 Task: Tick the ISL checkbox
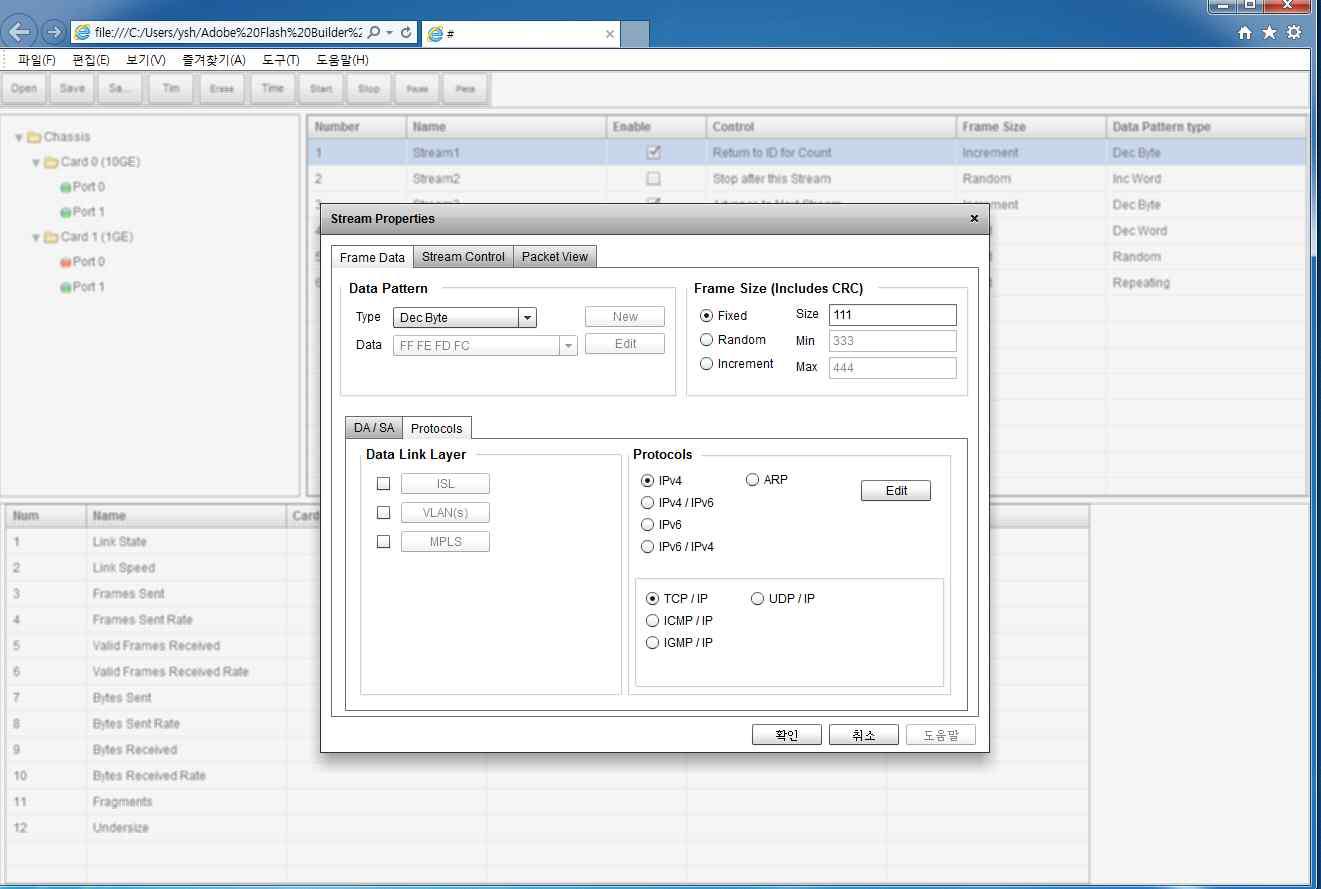(x=383, y=484)
